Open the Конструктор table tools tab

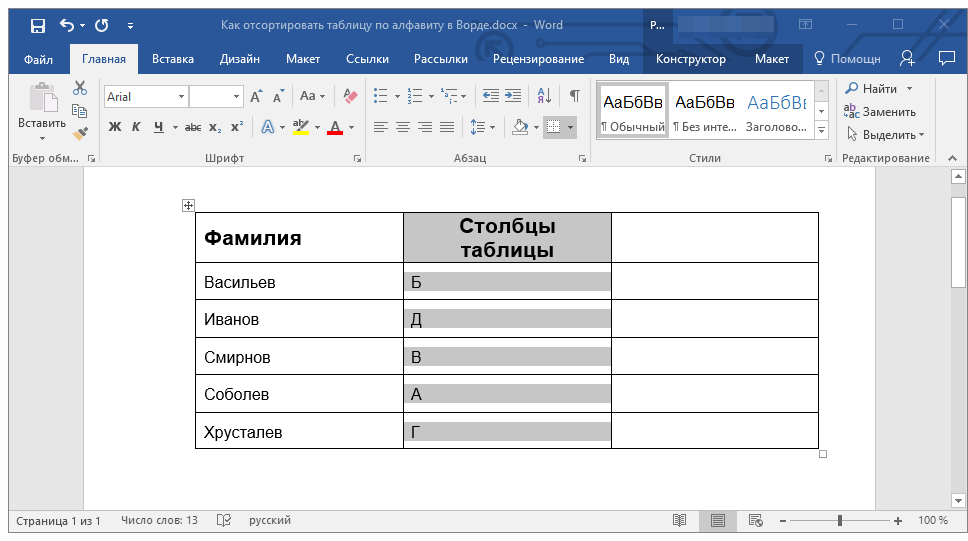691,59
